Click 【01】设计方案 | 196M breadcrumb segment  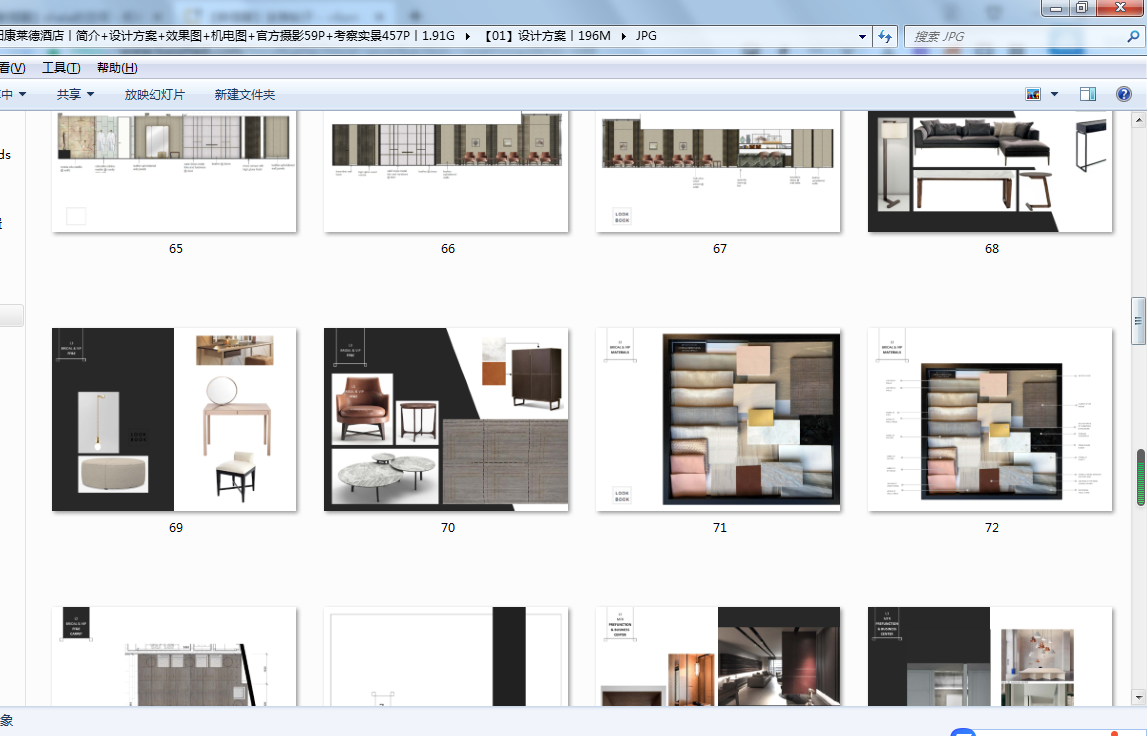(546, 36)
